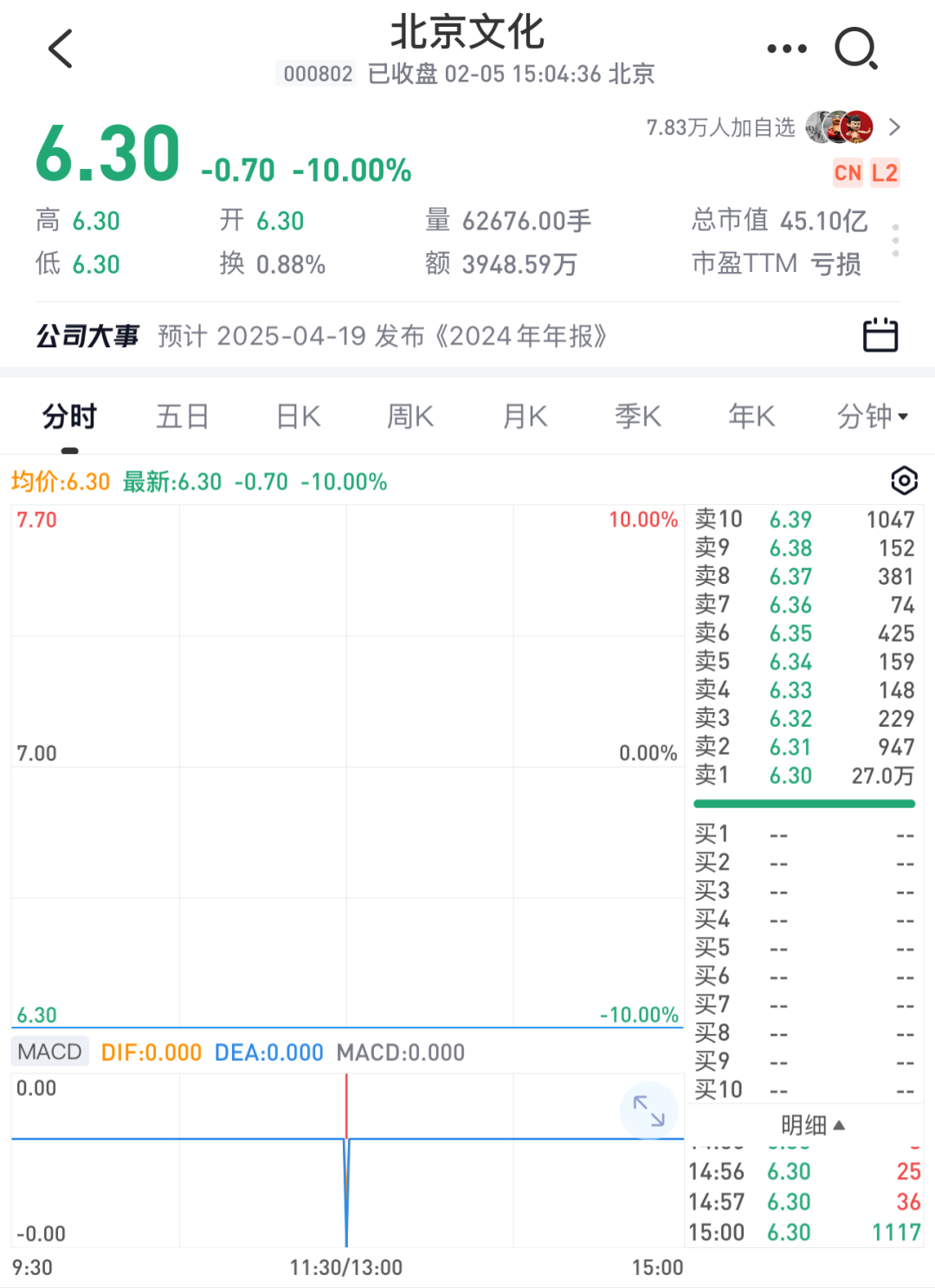Image resolution: width=935 pixels, height=1288 pixels.
Task: Tap the red-blue MACD spike at midday
Action: pos(346,1160)
